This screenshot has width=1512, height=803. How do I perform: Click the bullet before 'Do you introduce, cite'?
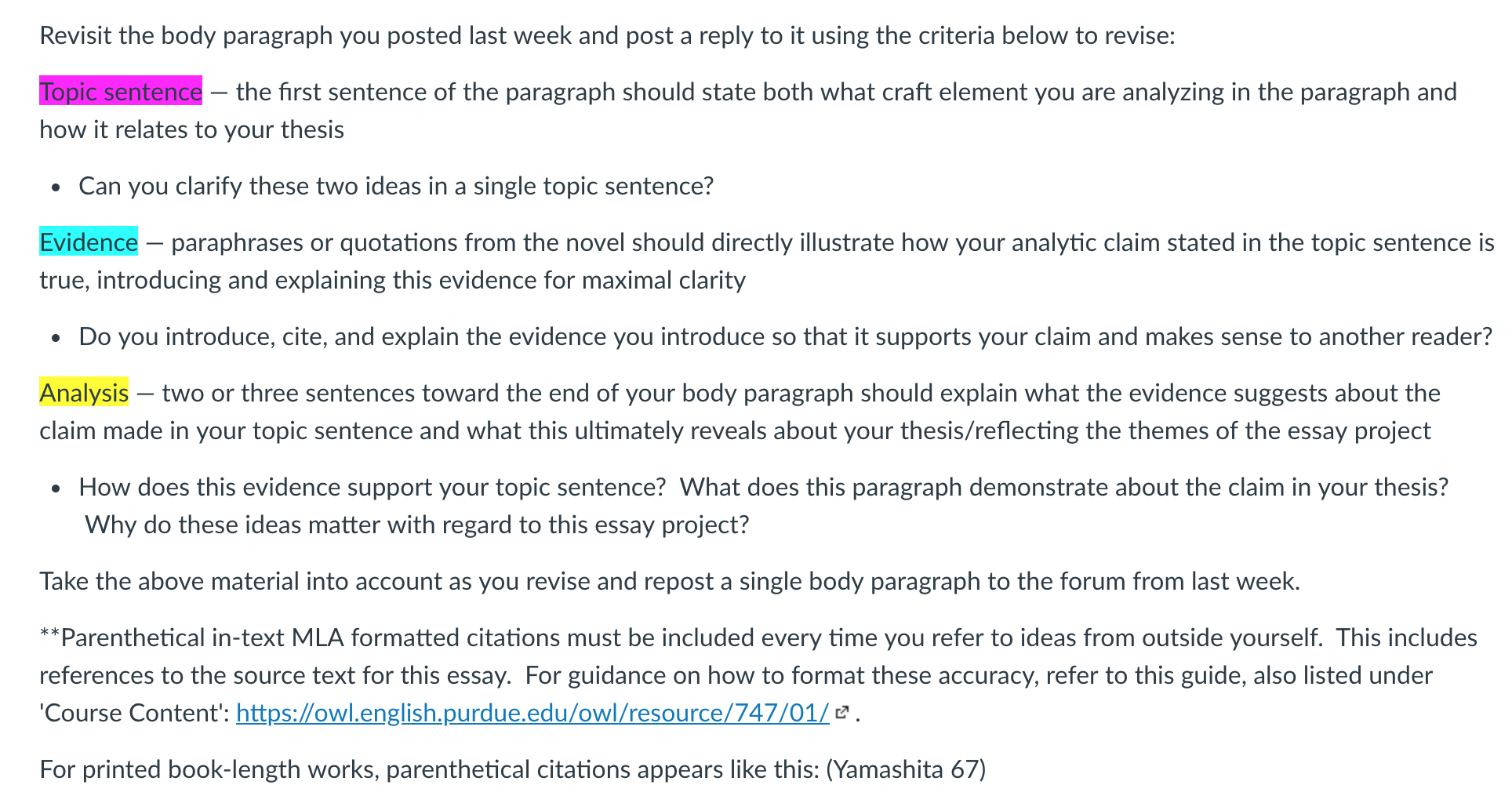[55, 339]
